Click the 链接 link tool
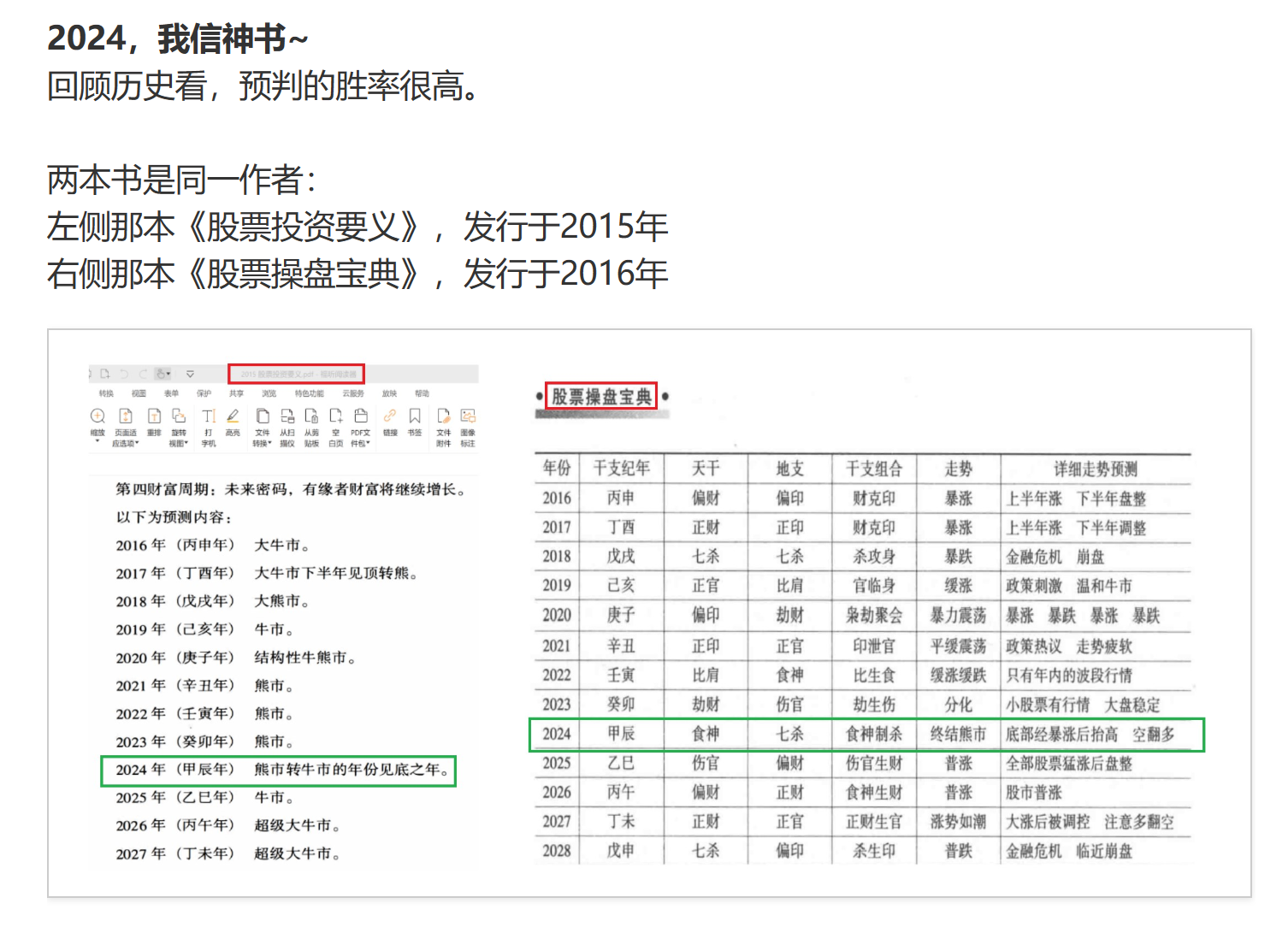Screen dimensions: 1288x927 [x=390, y=423]
